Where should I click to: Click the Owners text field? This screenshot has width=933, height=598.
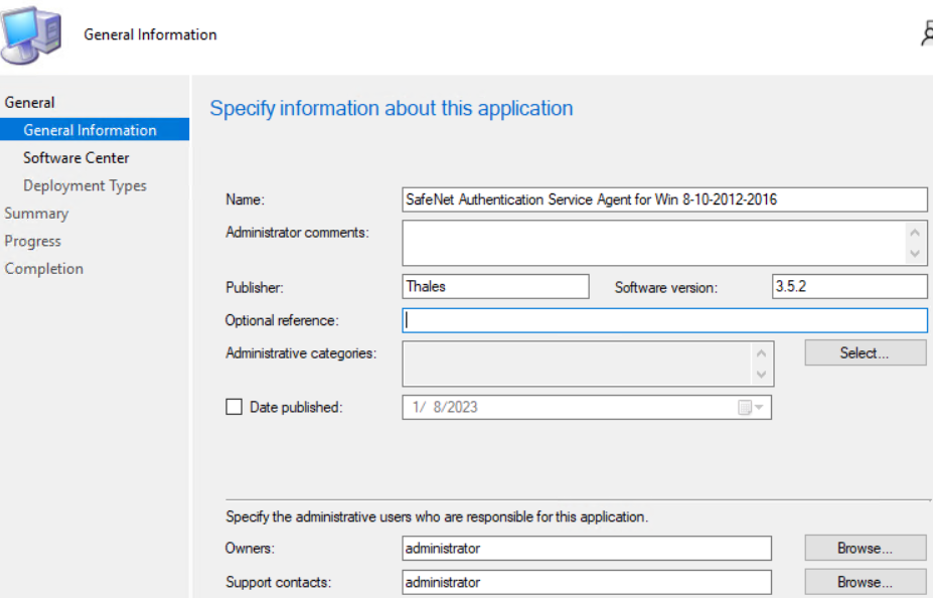tap(586, 548)
